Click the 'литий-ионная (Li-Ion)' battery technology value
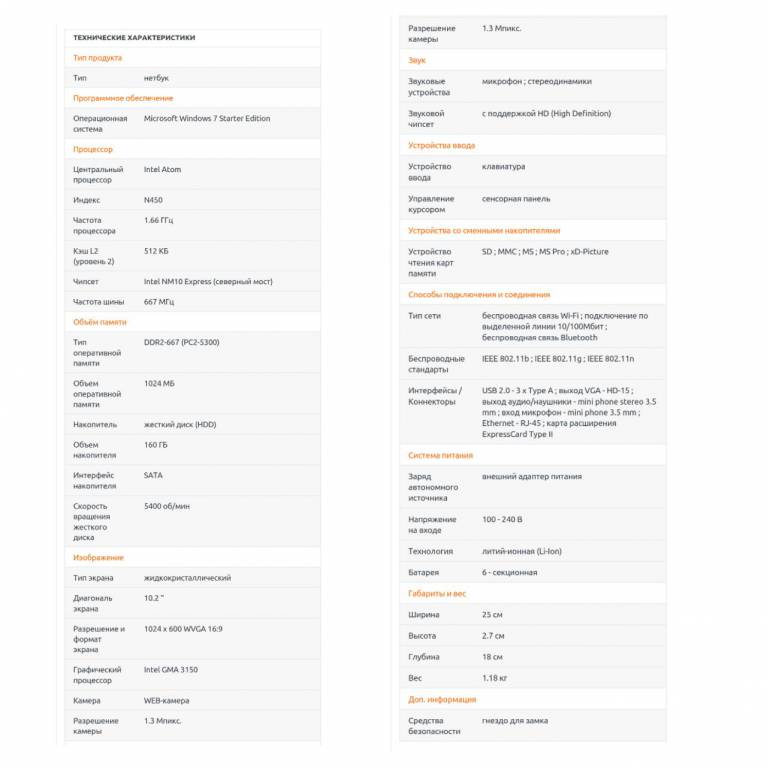The image size is (767, 767). [521, 551]
